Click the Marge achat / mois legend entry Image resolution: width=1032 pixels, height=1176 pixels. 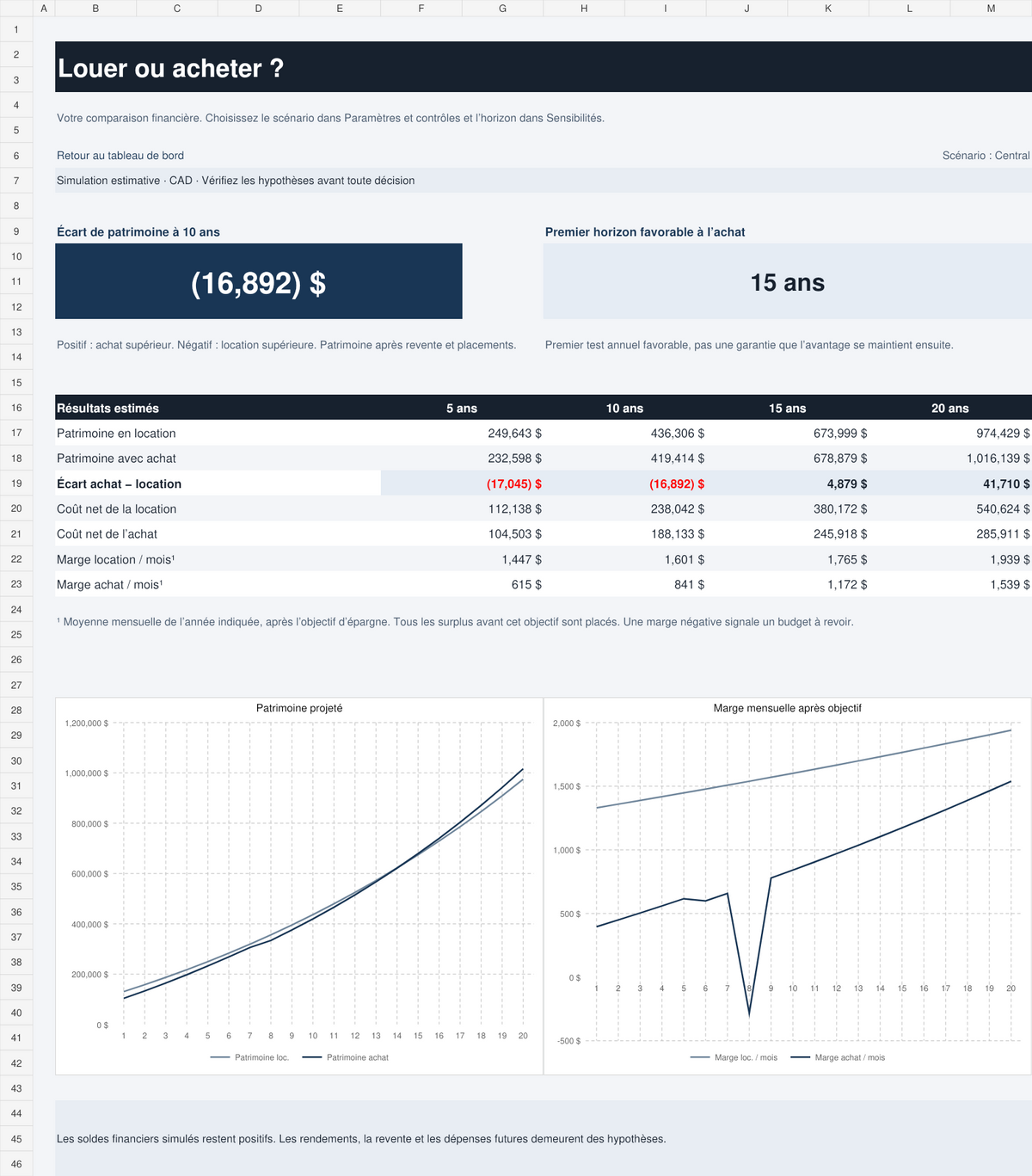(838, 1057)
